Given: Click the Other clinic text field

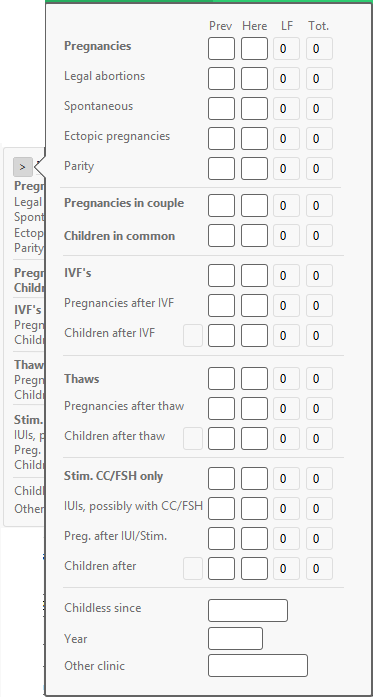Looking at the screenshot, I should click(258, 665).
